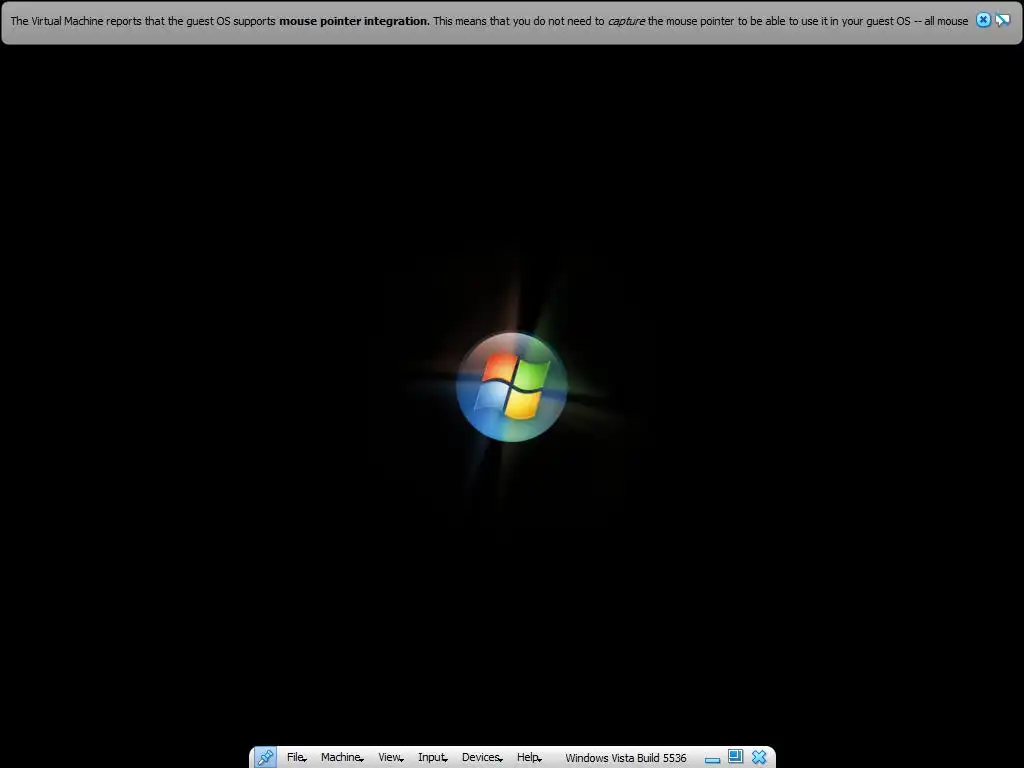Open the Machine menu
The image size is (1024, 768).
(342, 757)
